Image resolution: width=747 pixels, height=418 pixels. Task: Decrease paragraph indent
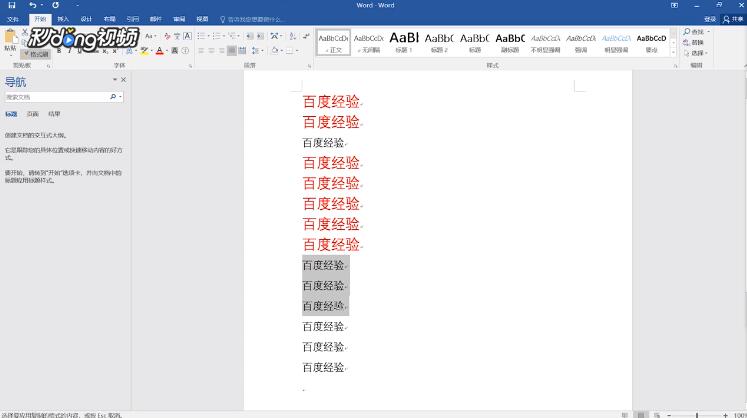tap(250, 36)
